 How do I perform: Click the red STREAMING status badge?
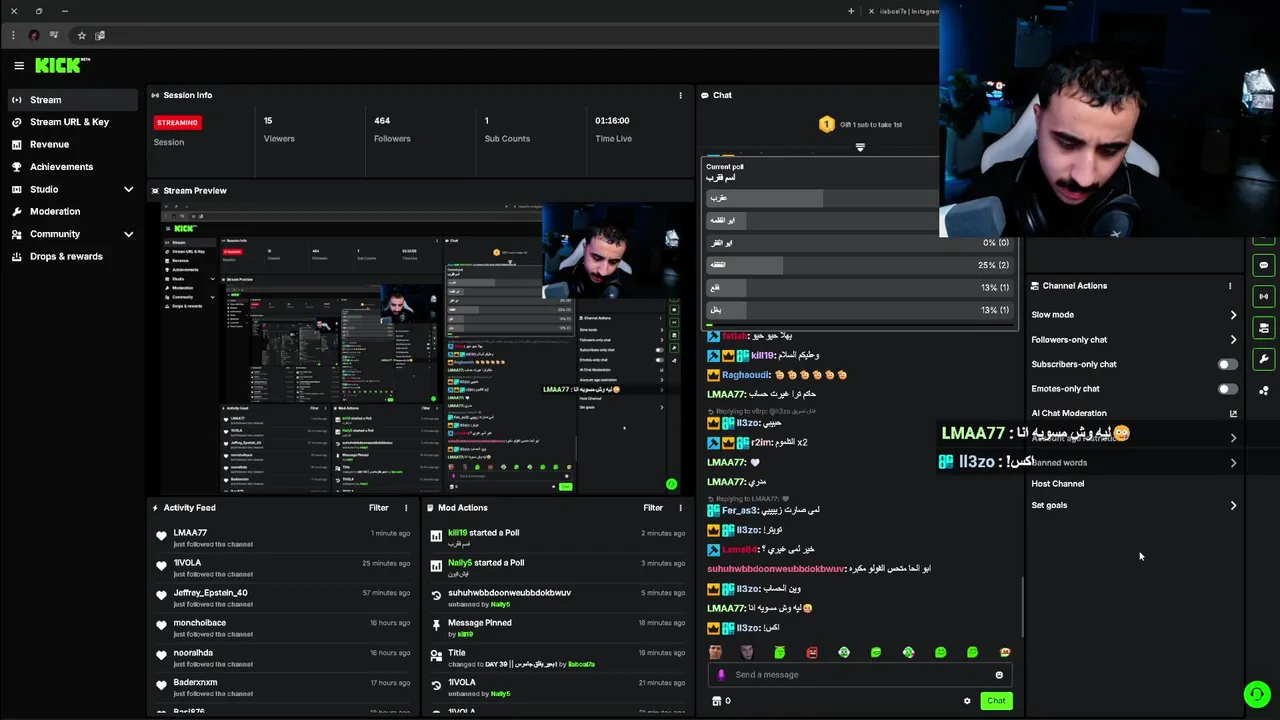pyautogui.click(x=177, y=122)
